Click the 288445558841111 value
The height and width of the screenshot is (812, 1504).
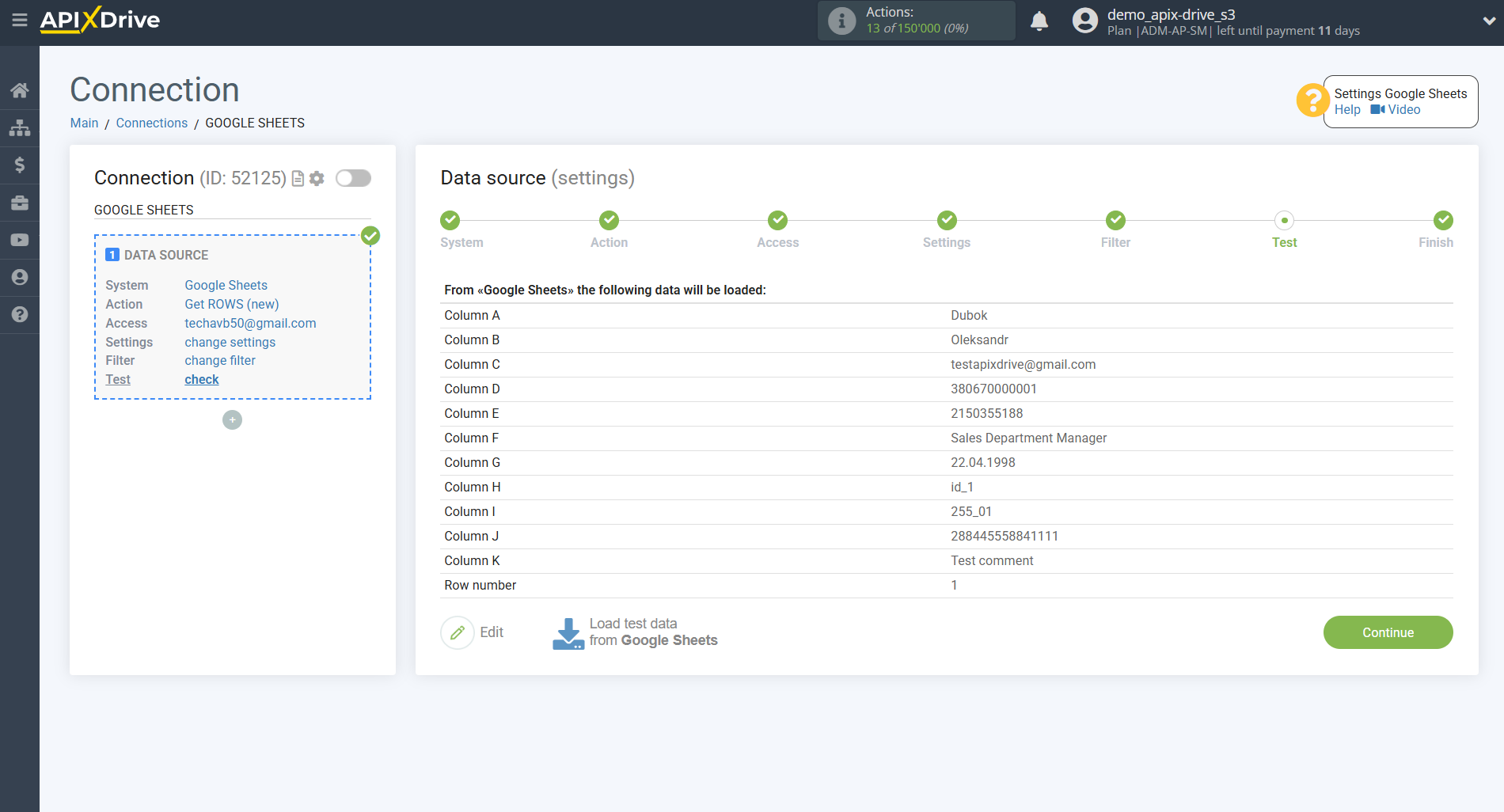pos(1004,536)
